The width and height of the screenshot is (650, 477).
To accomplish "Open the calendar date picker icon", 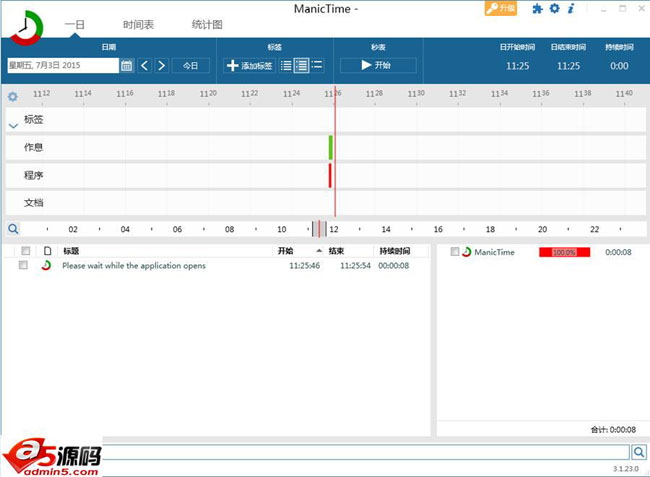I will click(127, 65).
